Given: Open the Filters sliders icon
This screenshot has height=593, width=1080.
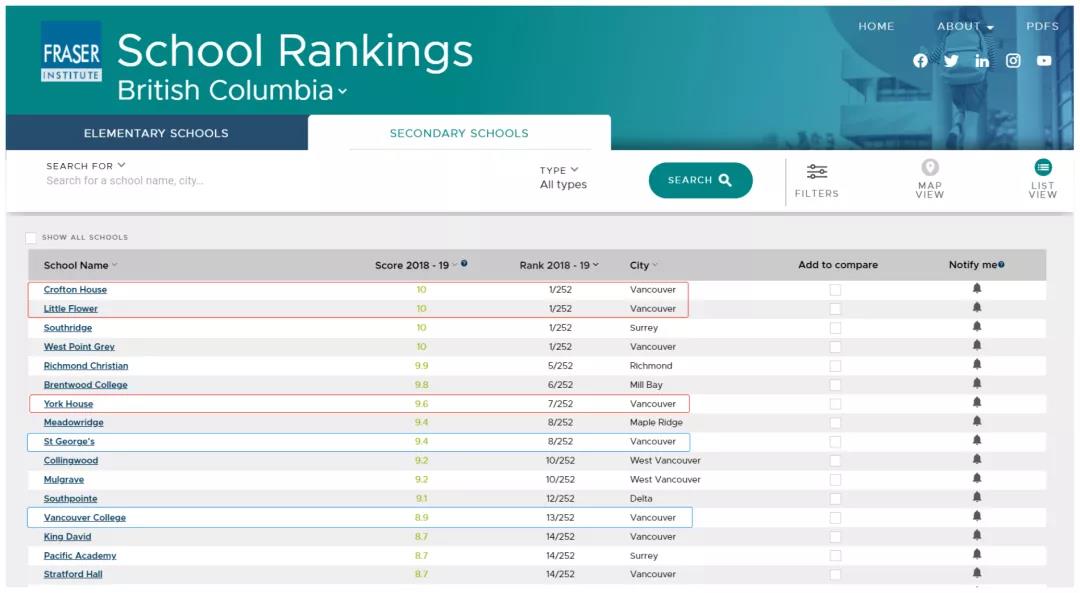Looking at the screenshot, I should [817, 172].
